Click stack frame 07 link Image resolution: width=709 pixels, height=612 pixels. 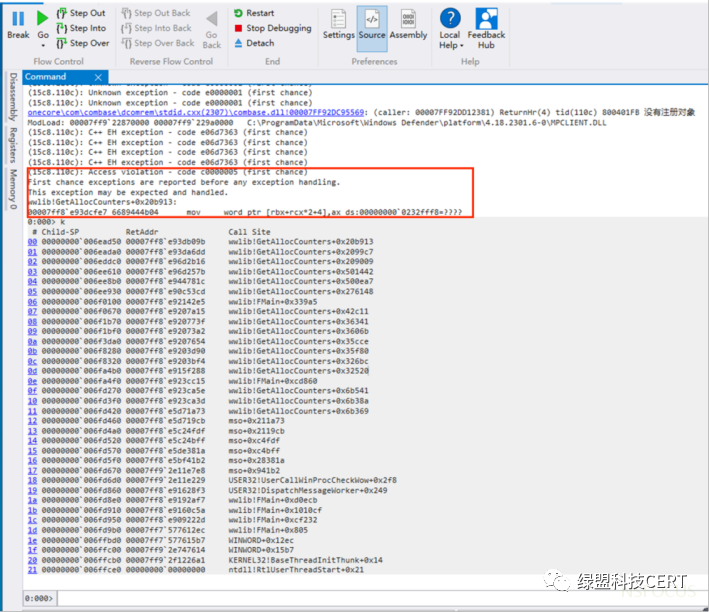(32, 311)
